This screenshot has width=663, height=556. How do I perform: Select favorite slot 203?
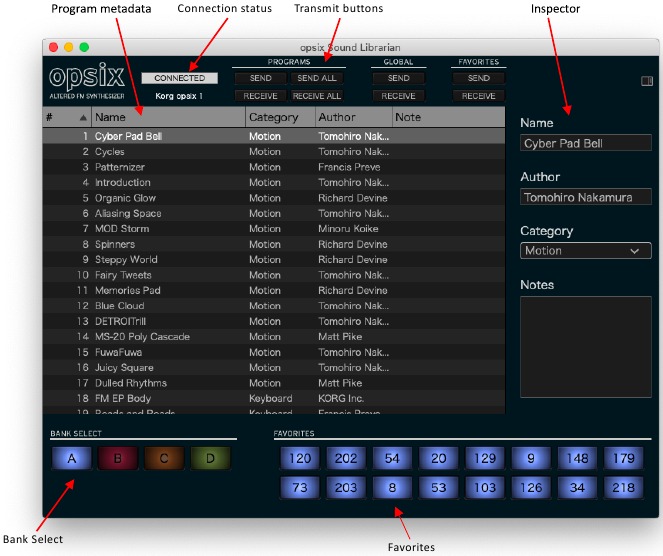(346, 488)
